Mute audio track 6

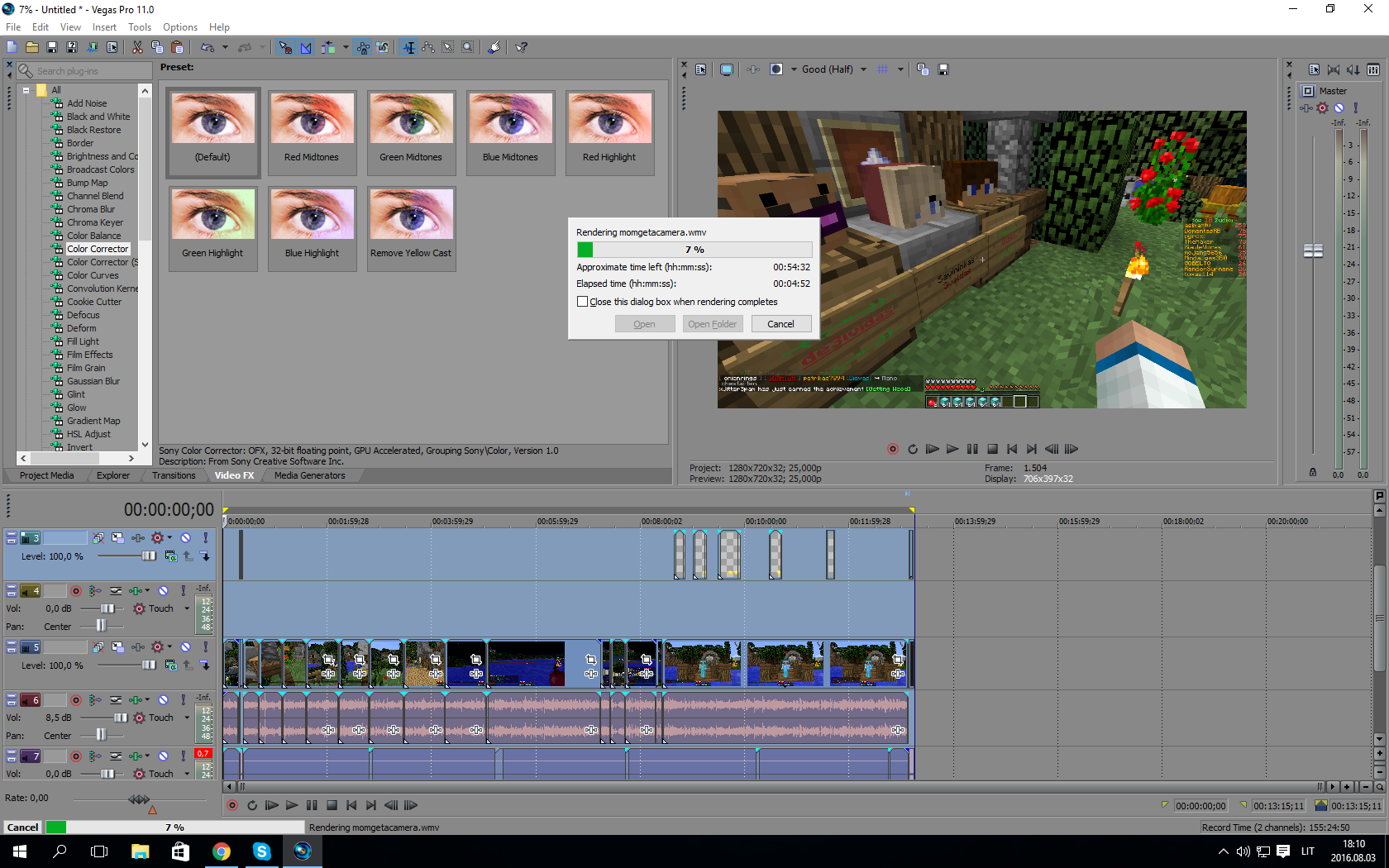click(x=164, y=700)
